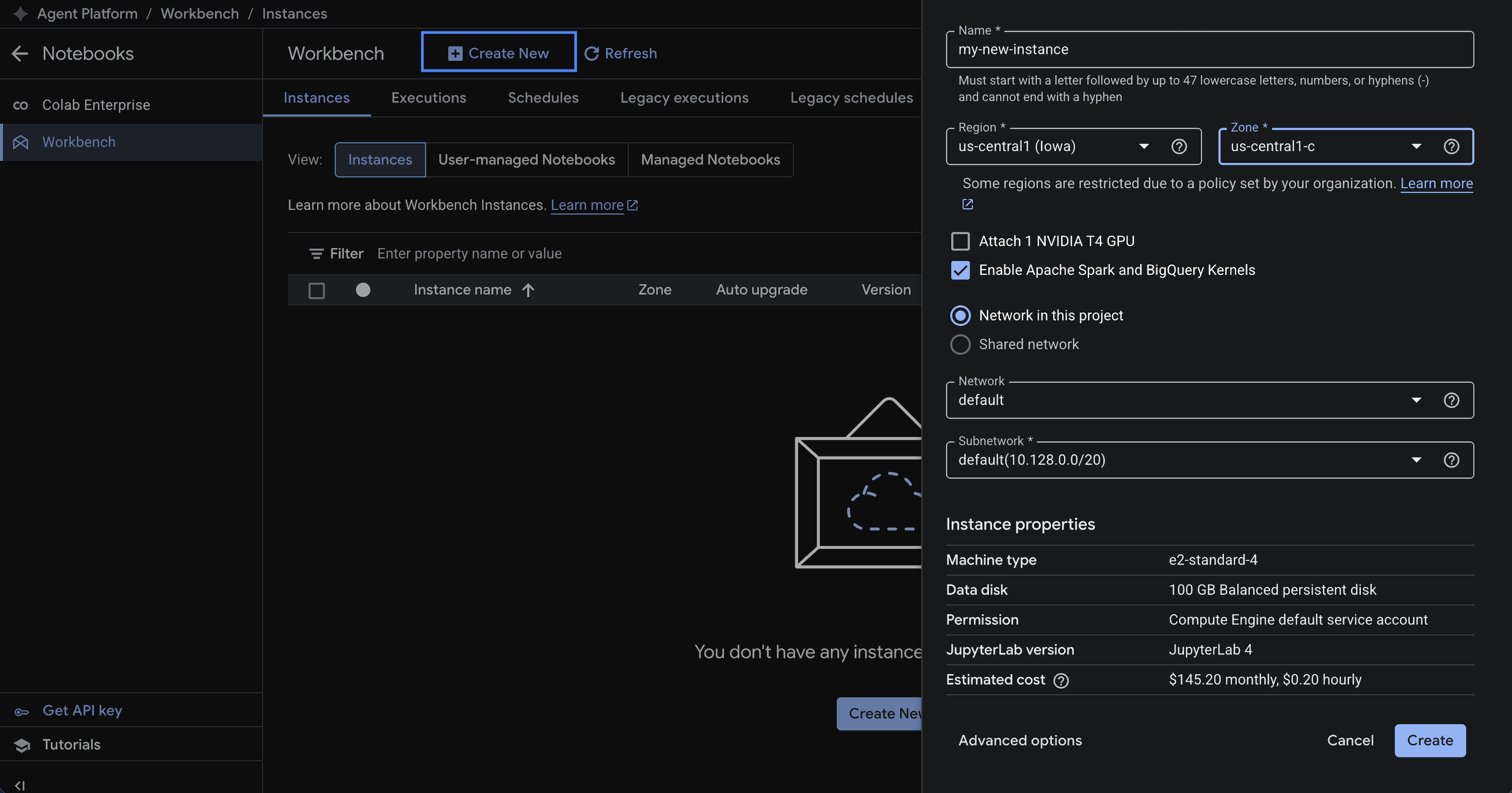This screenshot has width=1512, height=793.
Task: Open the Region dropdown
Action: pyautogui.click(x=1073, y=147)
